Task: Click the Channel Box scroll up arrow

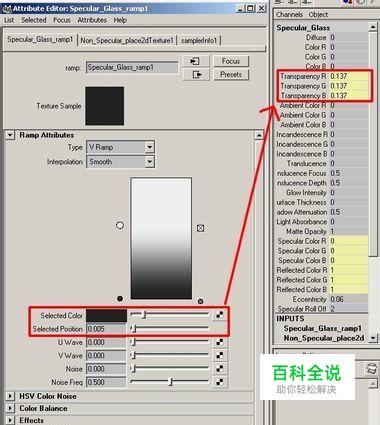Action: [373, 27]
